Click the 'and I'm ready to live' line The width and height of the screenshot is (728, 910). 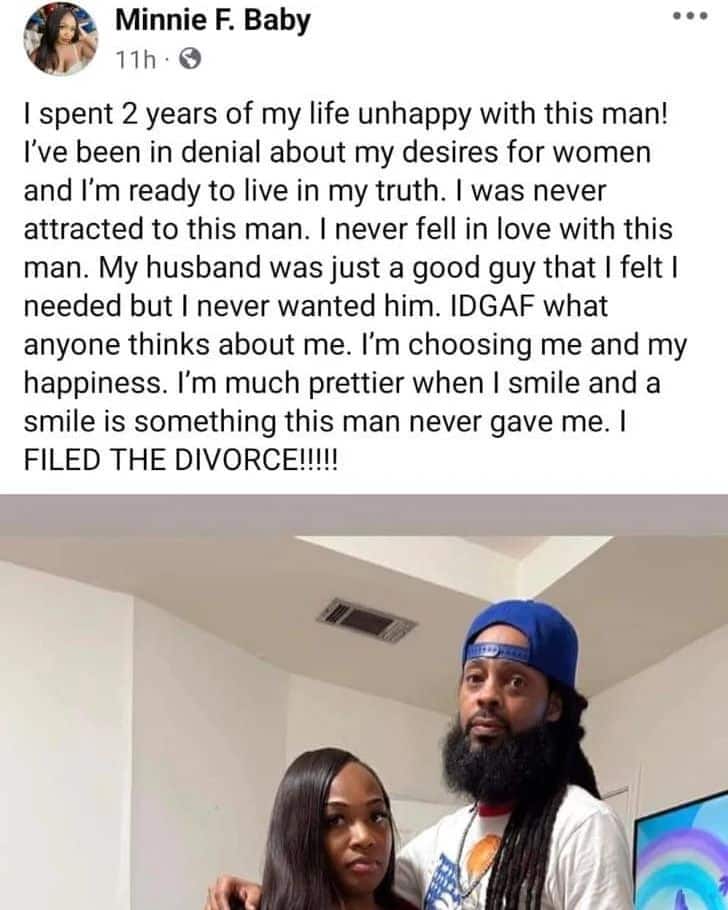[315, 192]
